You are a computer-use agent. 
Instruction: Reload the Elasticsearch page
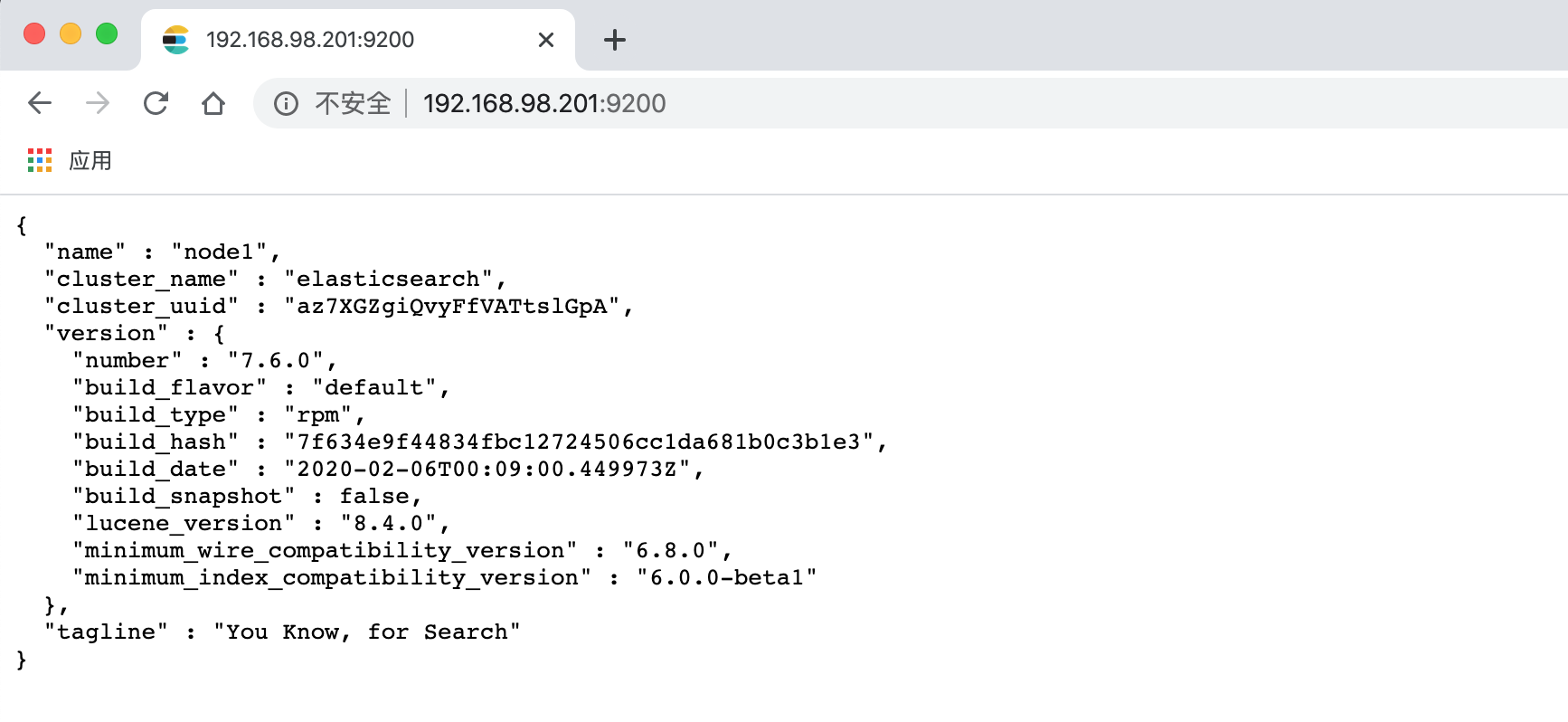tap(156, 103)
